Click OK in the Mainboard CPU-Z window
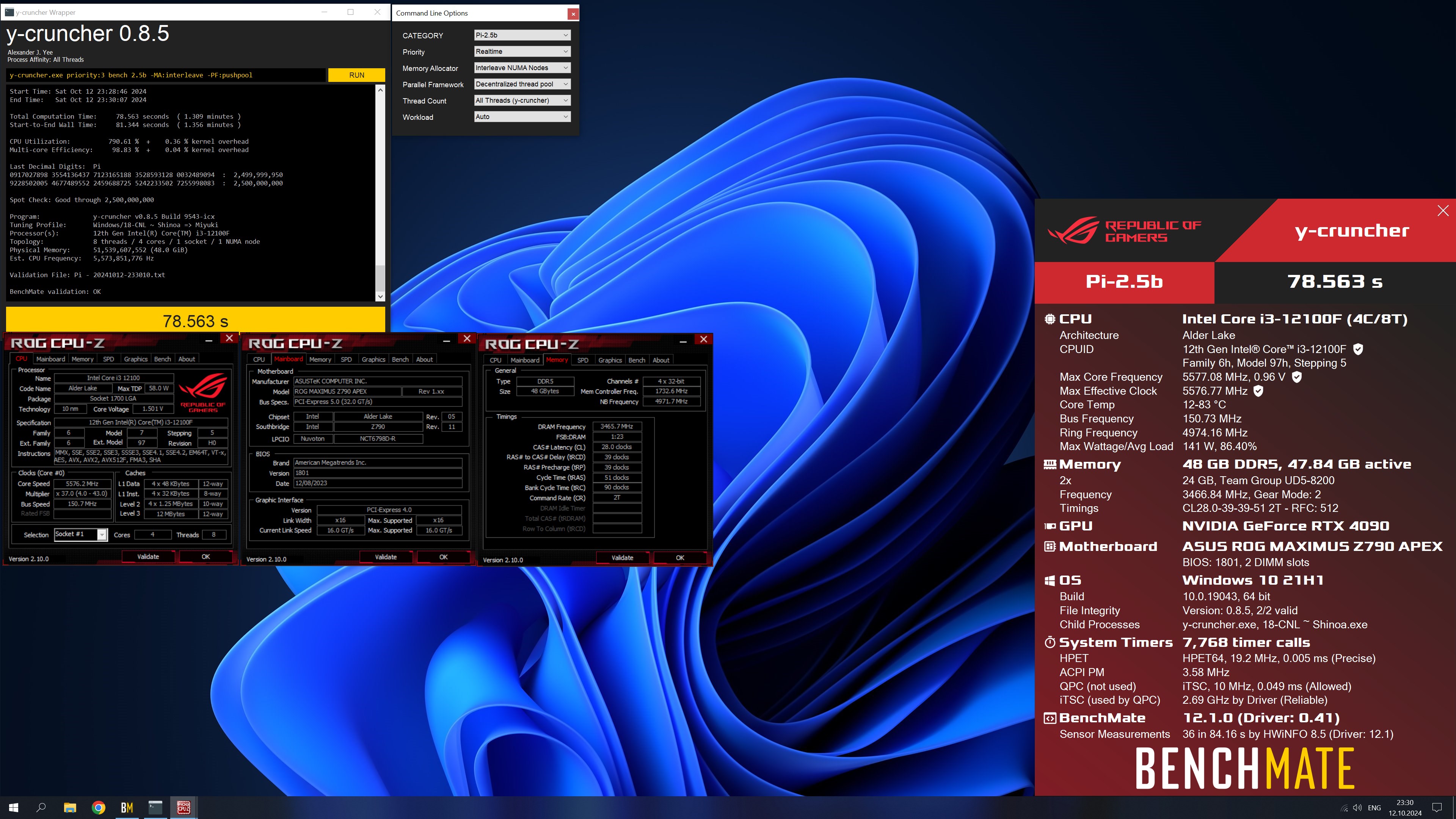 coord(443,557)
